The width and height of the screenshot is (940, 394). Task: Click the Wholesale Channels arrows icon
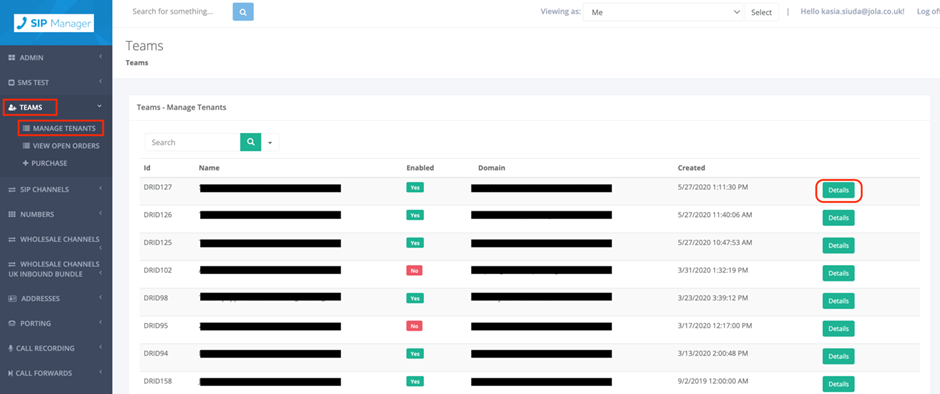(x=11, y=239)
